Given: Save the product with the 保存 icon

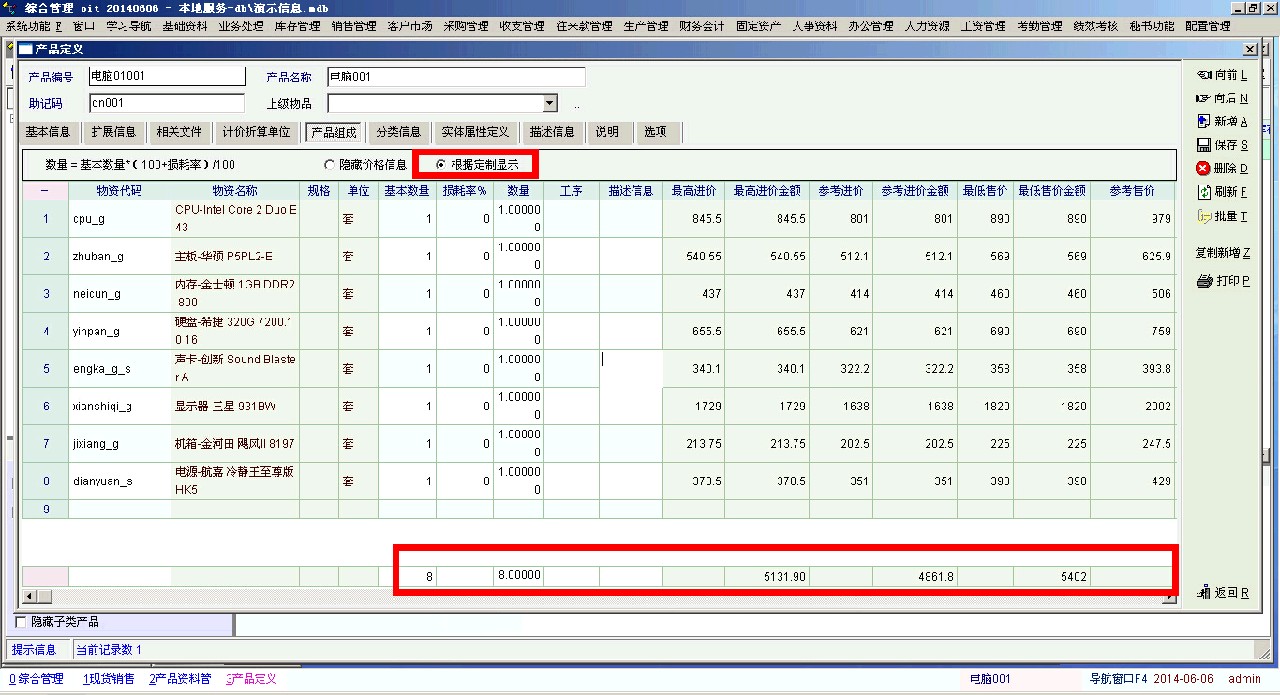Looking at the screenshot, I should pos(1203,145).
